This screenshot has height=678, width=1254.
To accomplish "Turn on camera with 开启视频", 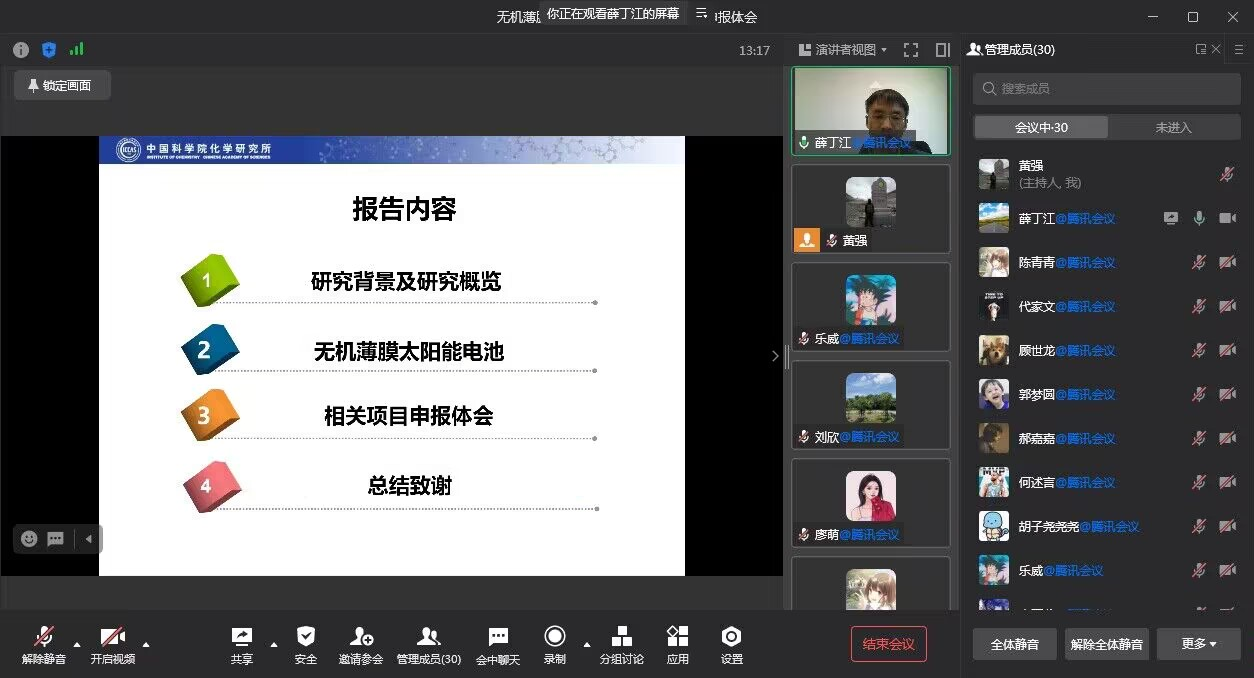I will [x=113, y=637].
